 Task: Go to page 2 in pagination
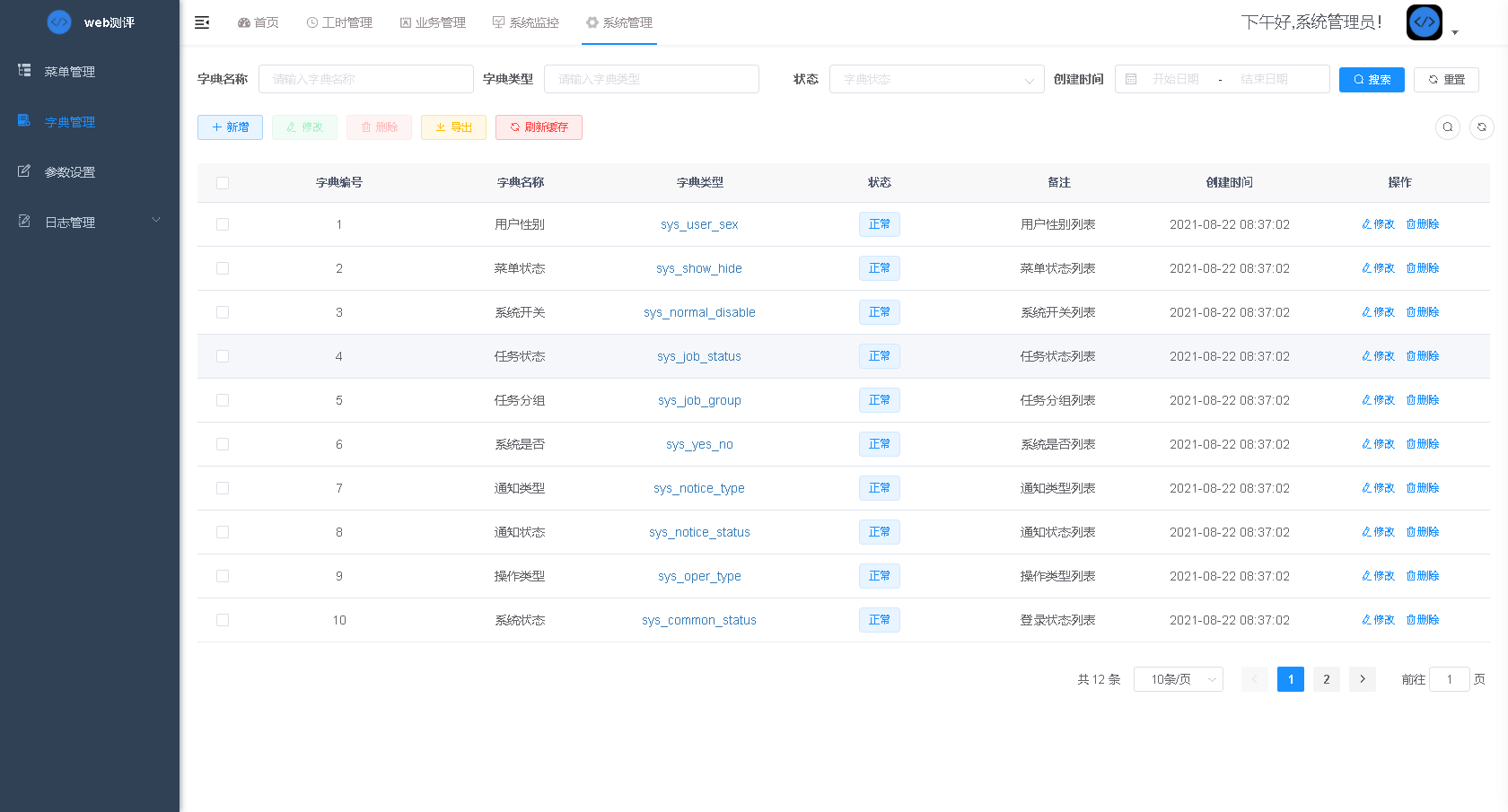click(1327, 679)
